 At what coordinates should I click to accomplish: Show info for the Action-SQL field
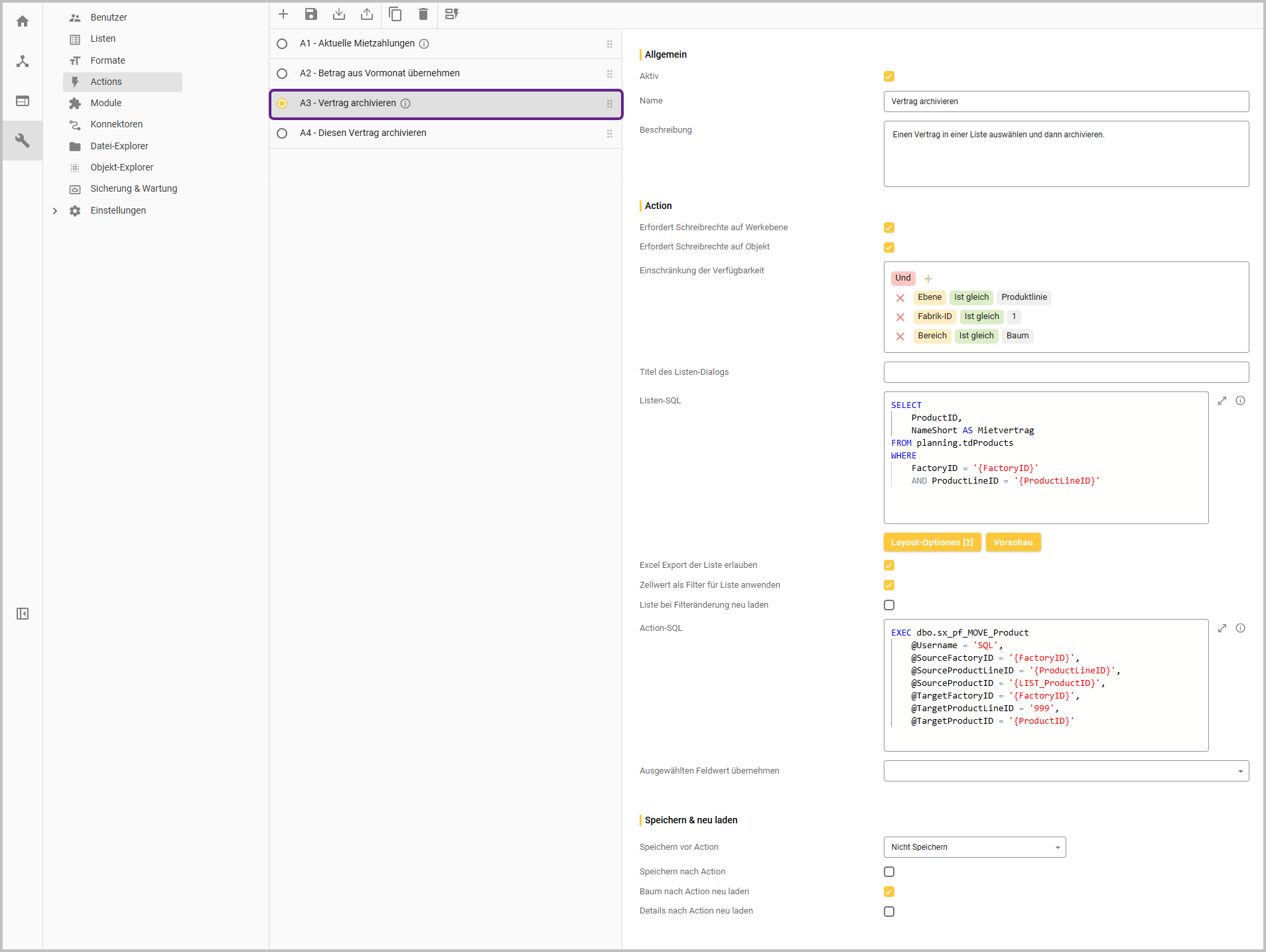pyautogui.click(x=1240, y=628)
